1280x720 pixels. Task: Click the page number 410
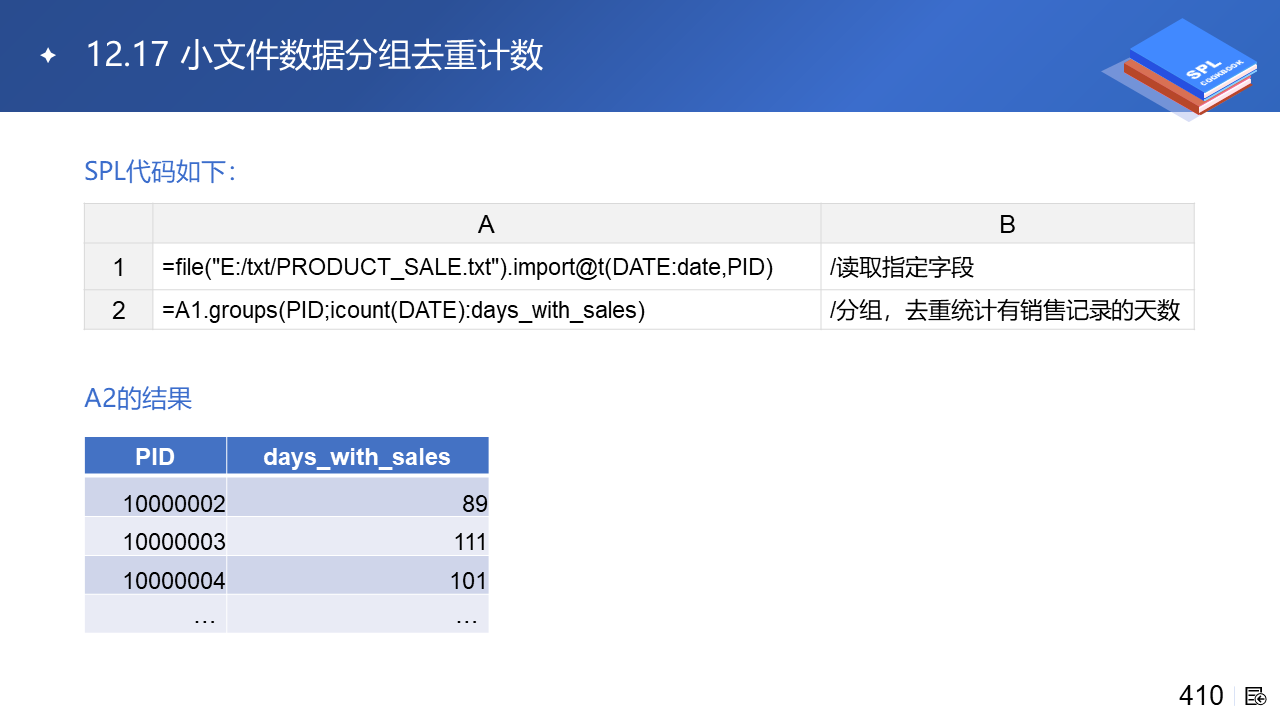(1201, 696)
